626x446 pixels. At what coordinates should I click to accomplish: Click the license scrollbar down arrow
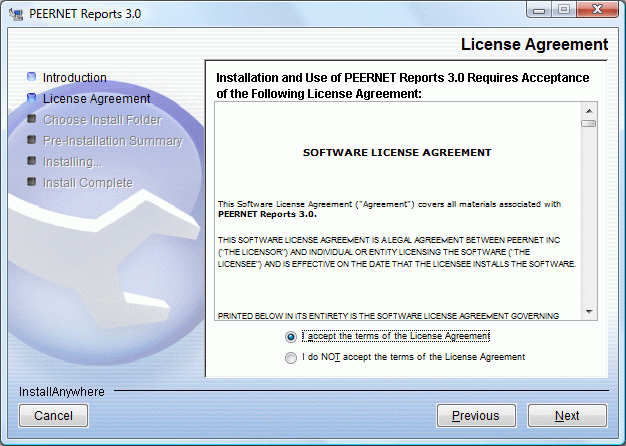point(589,312)
